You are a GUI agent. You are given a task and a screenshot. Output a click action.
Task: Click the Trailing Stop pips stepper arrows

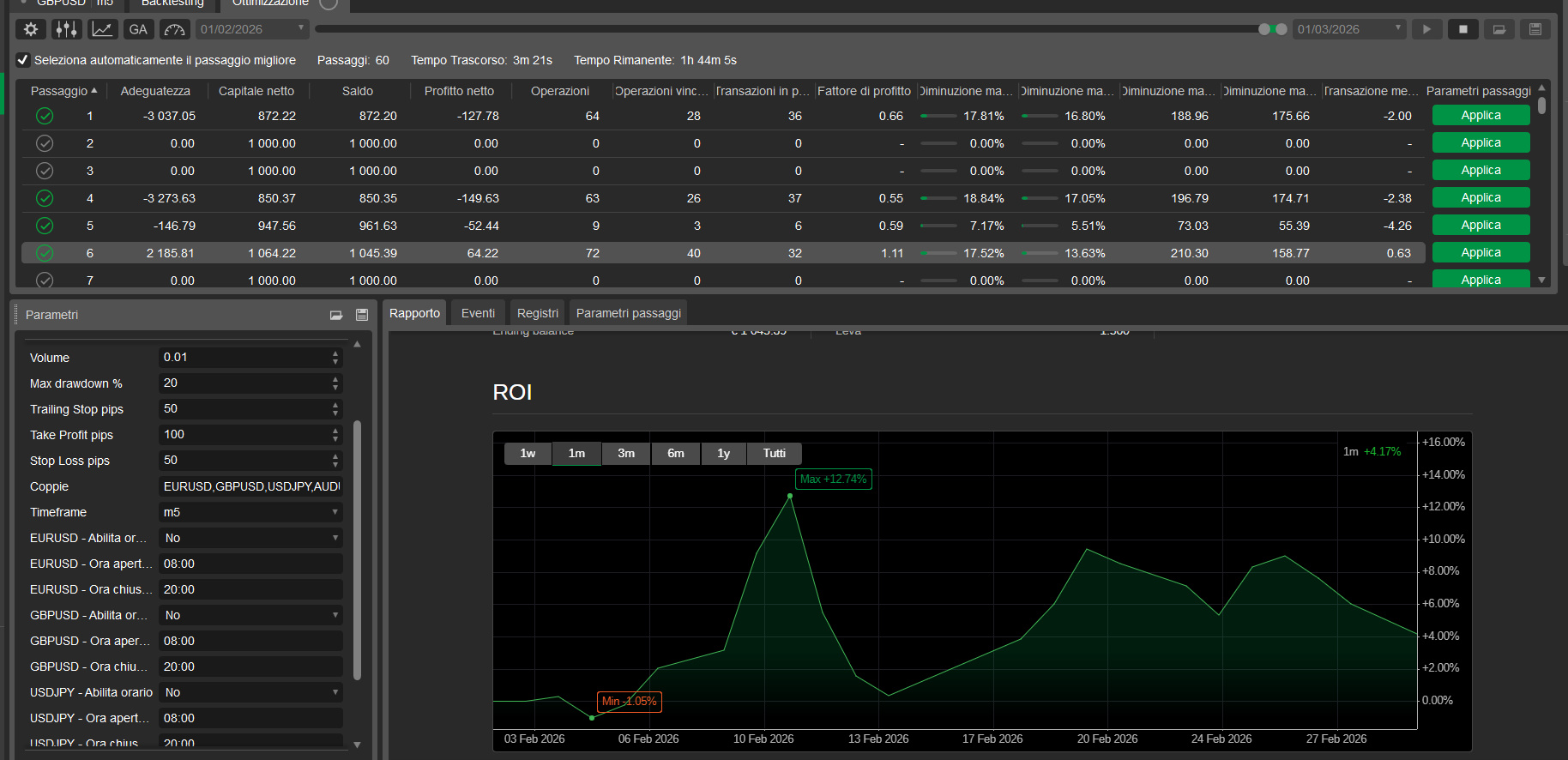(335, 409)
